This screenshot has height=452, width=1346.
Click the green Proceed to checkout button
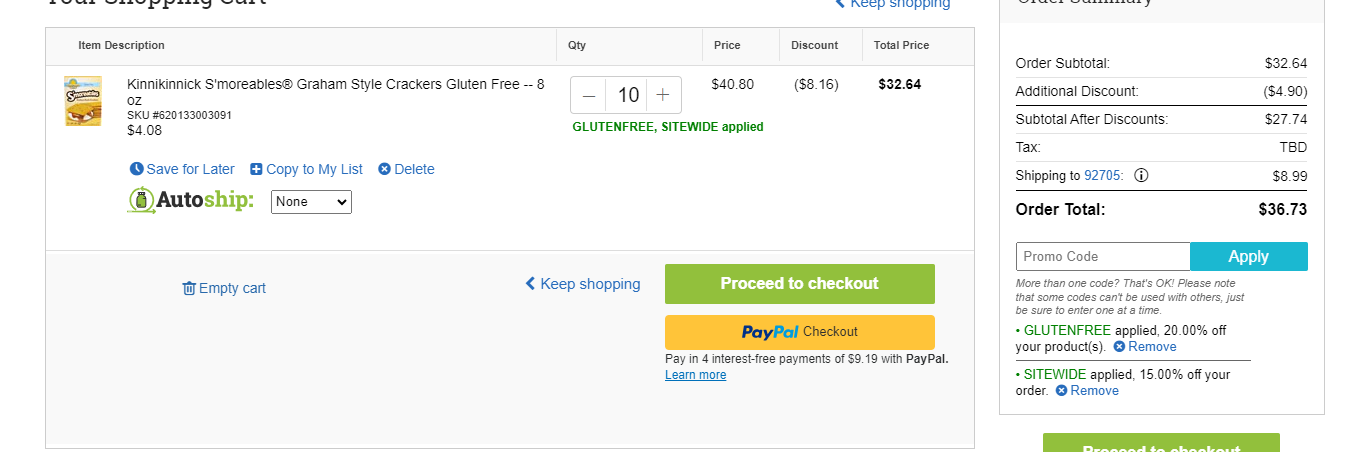[800, 284]
